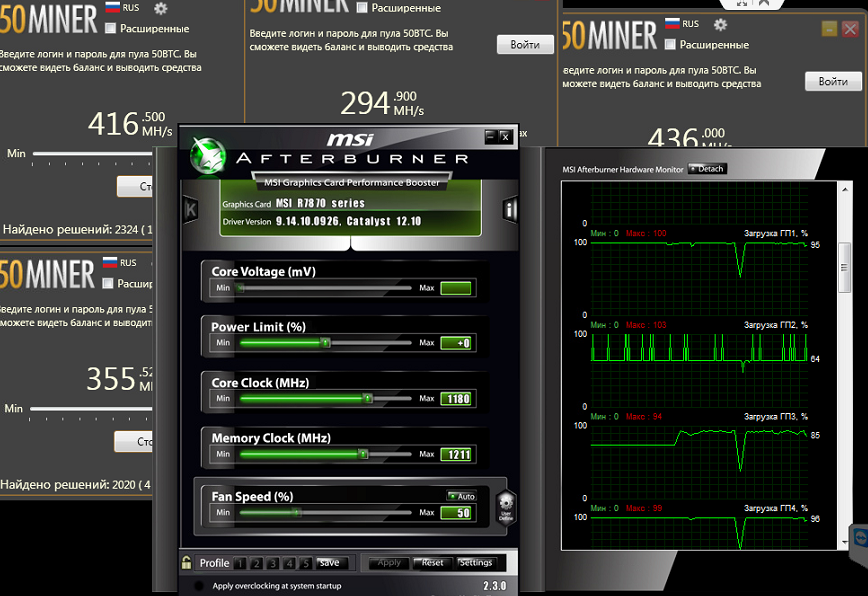Click RUS flag in the right 50Miner
868x596 pixels.
click(x=672, y=23)
